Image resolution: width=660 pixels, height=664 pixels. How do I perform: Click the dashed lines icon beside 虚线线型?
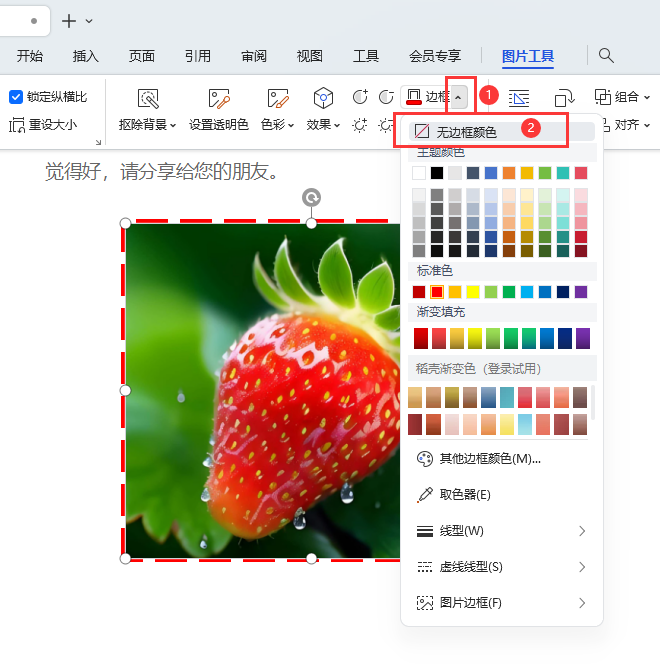click(x=425, y=567)
